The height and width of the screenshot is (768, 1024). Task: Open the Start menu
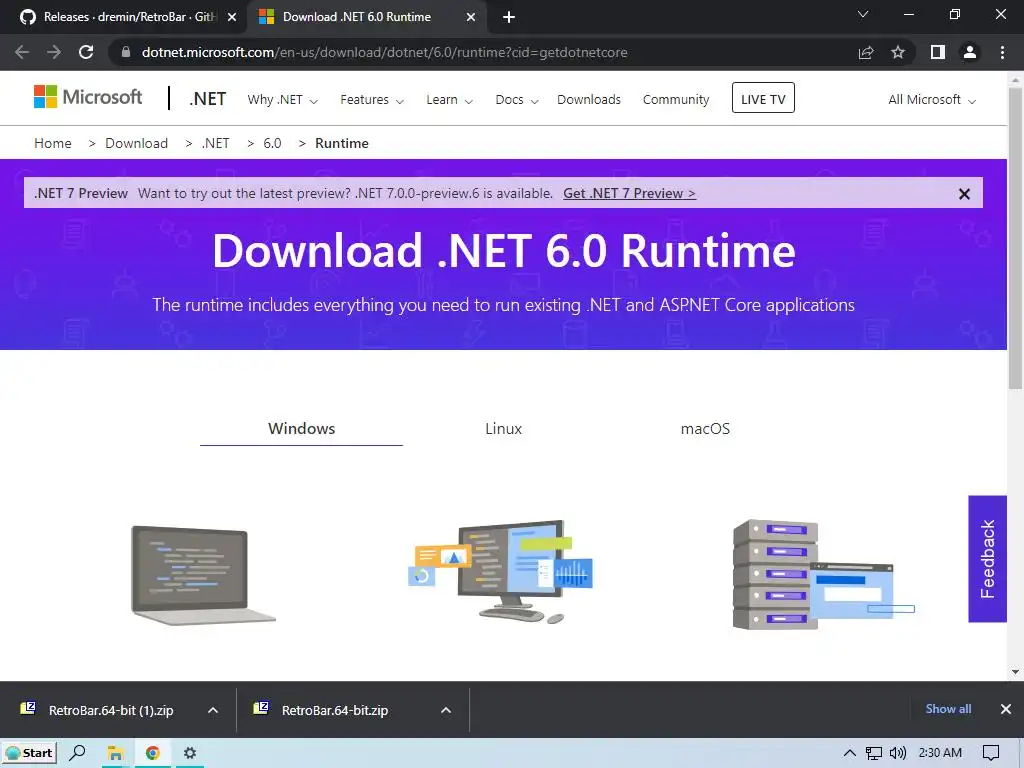(29, 753)
